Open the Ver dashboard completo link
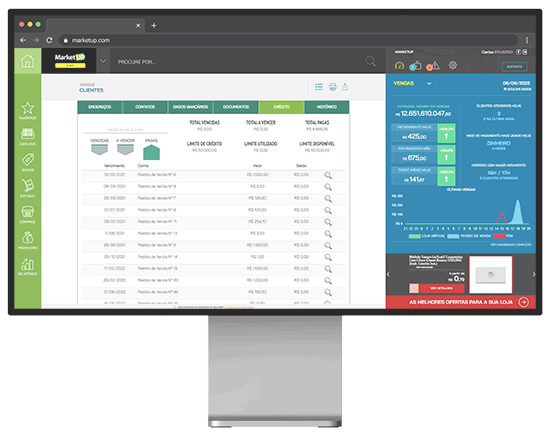The image size is (550, 436). tap(510, 244)
